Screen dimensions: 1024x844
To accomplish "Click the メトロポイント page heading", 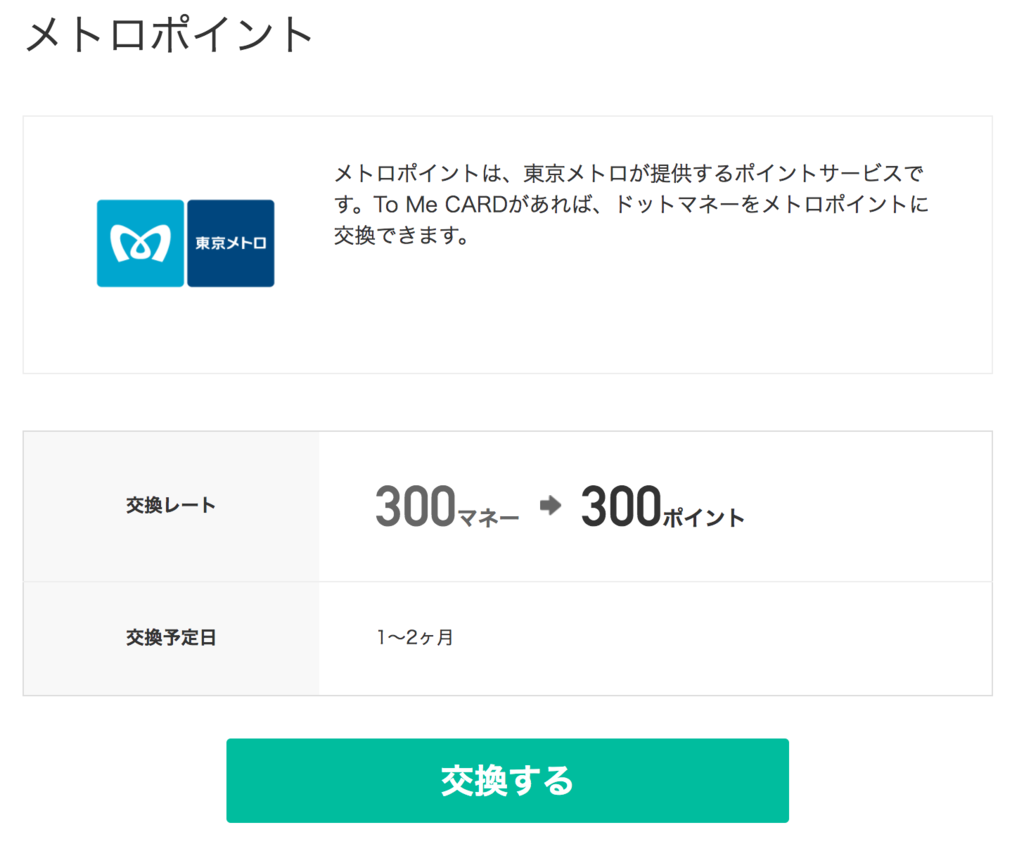I will coord(169,35).
